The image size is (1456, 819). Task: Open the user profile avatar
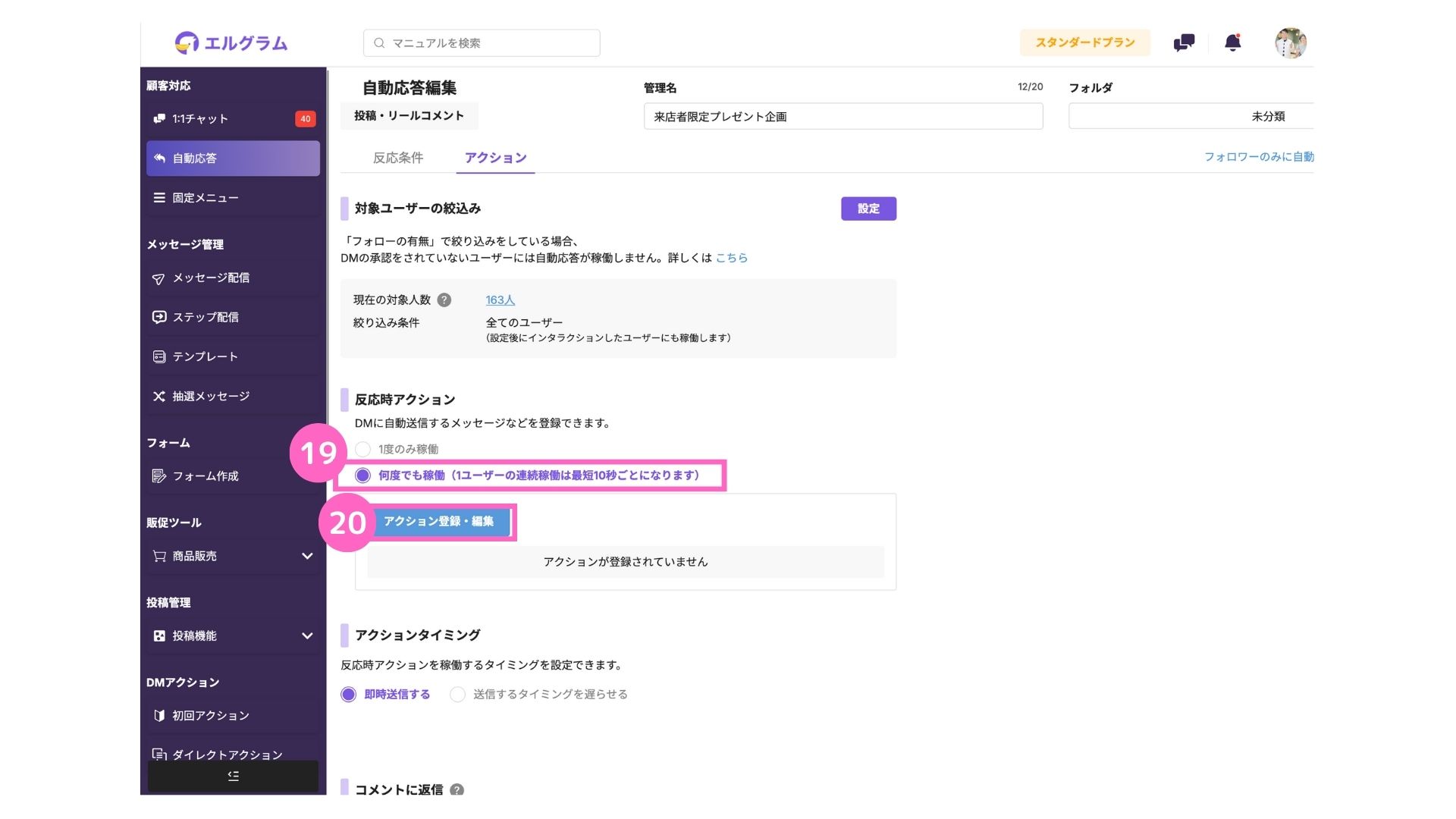click(x=1291, y=42)
